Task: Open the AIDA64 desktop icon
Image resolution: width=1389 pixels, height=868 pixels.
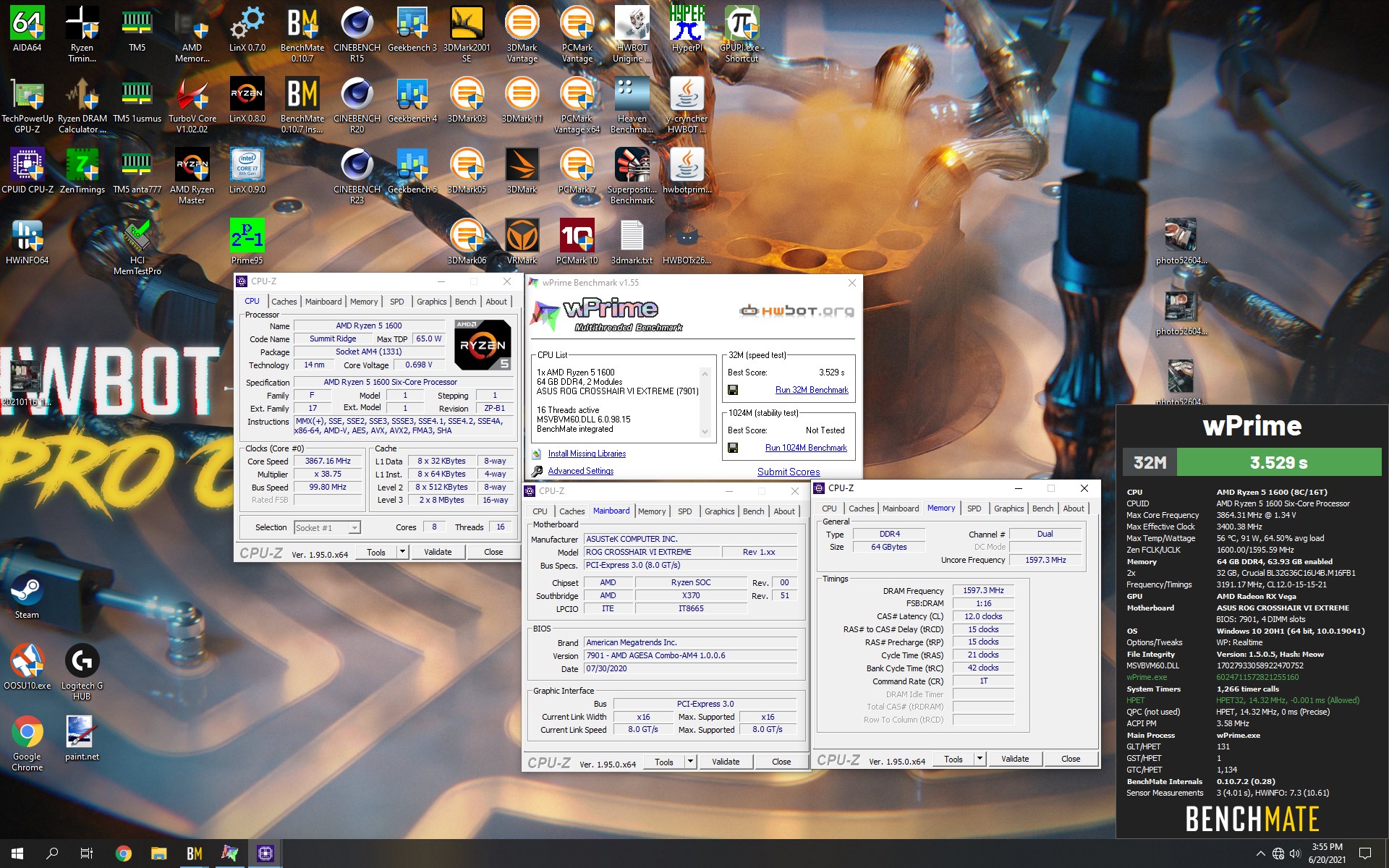Action: tap(27, 29)
